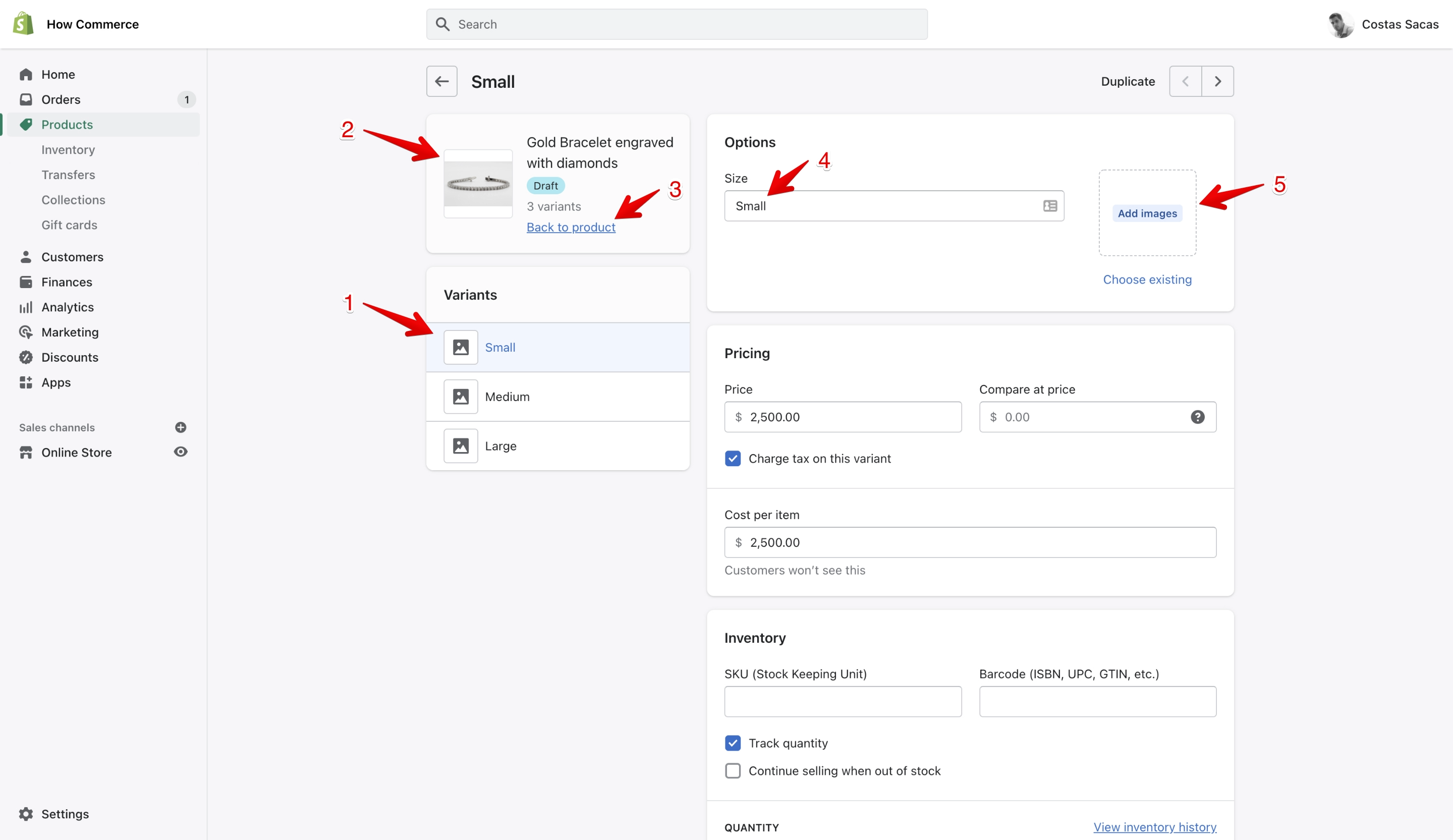This screenshot has height=840, width=1453.
Task: Select the Small variant image icon
Action: pyautogui.click(x=461, y=347)
